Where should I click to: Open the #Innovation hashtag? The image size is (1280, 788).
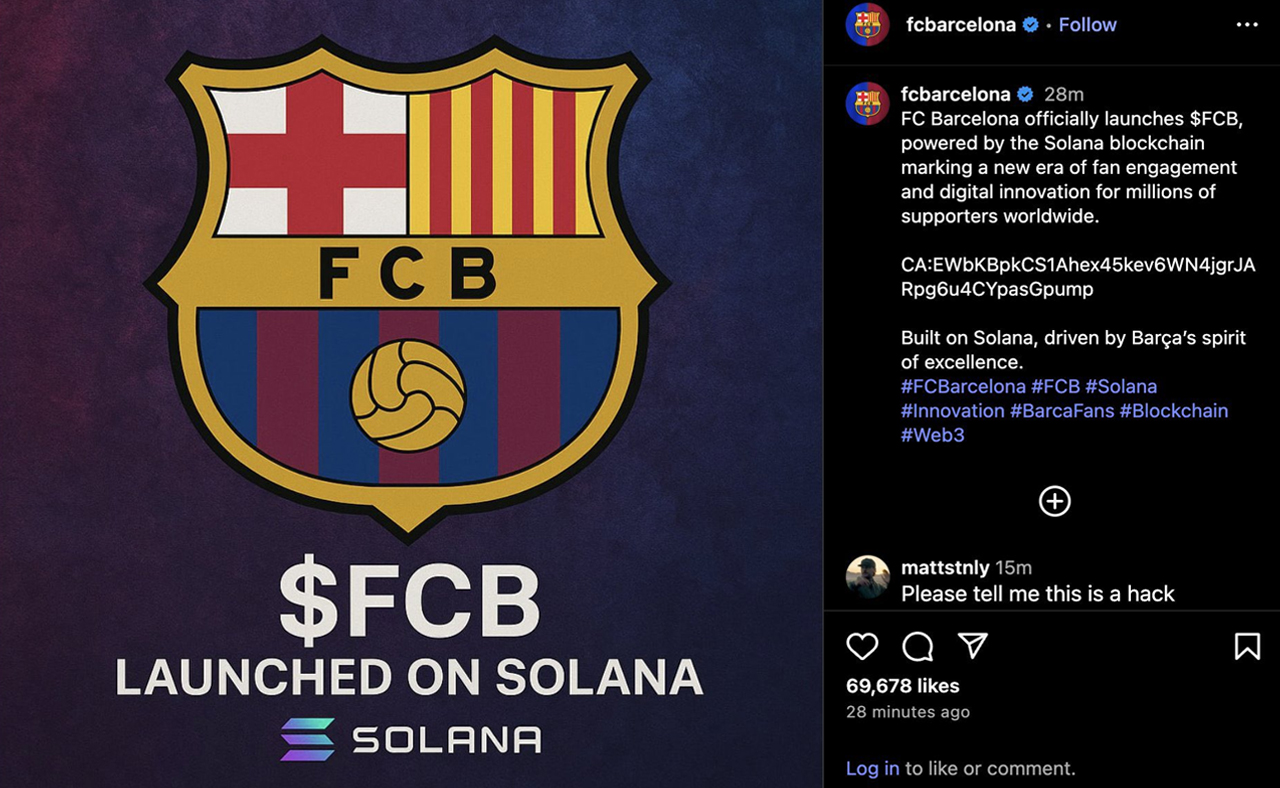pyautogui.click(x=952, y=410)
